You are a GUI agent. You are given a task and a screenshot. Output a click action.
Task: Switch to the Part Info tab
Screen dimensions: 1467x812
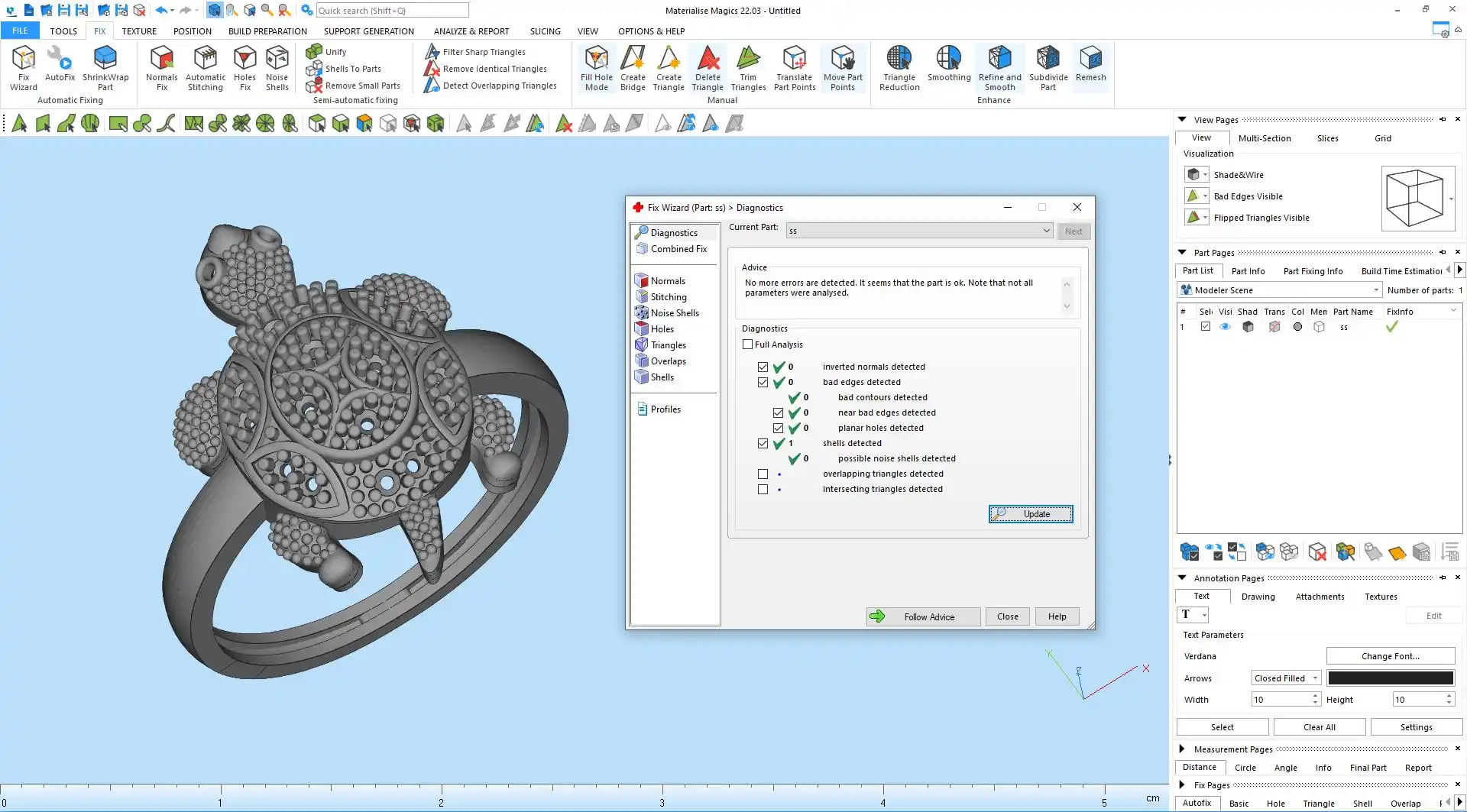pyautogui.click(x=1248, y=271)
